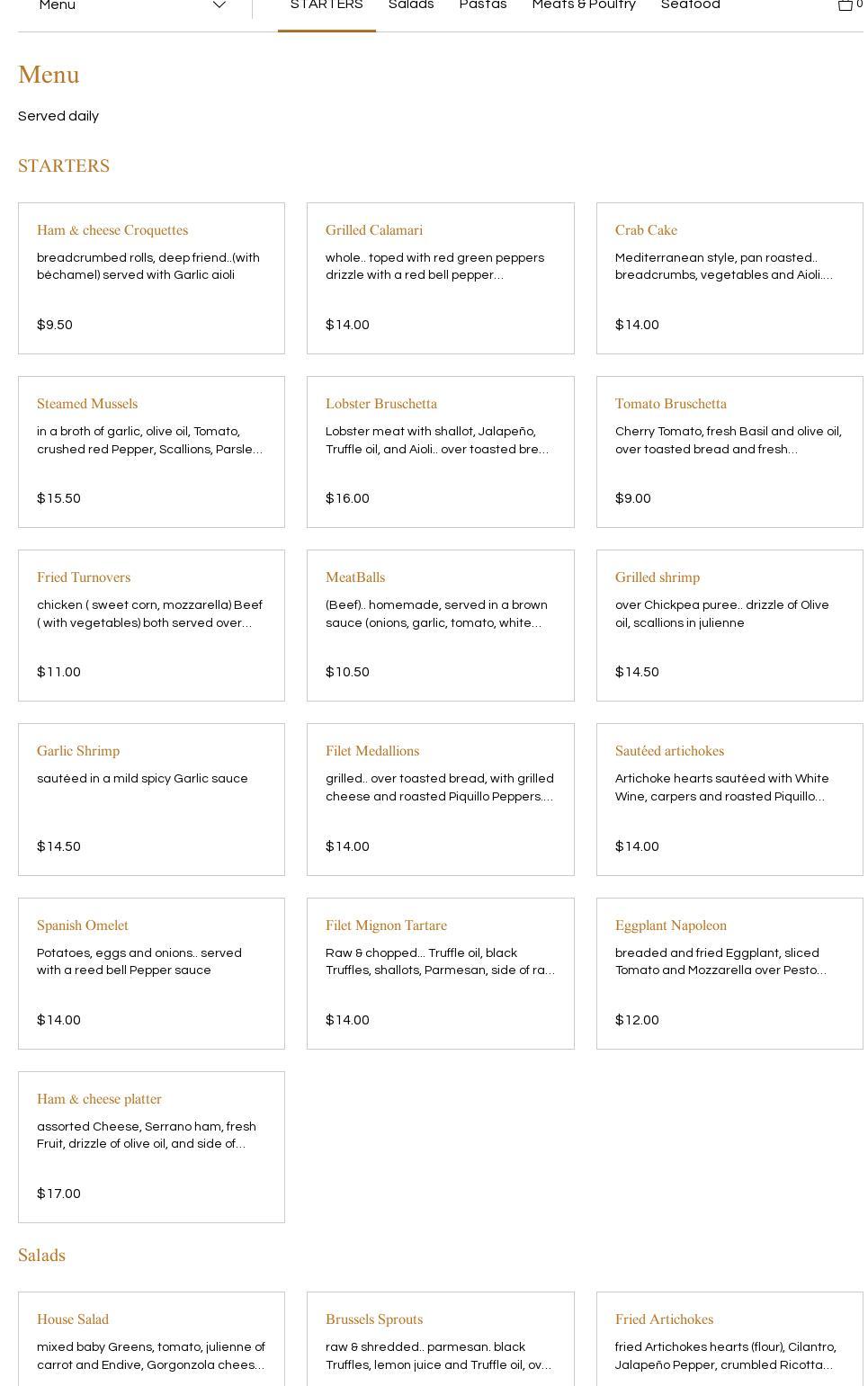Click the Grilled Calamari title

click(374, 230)
